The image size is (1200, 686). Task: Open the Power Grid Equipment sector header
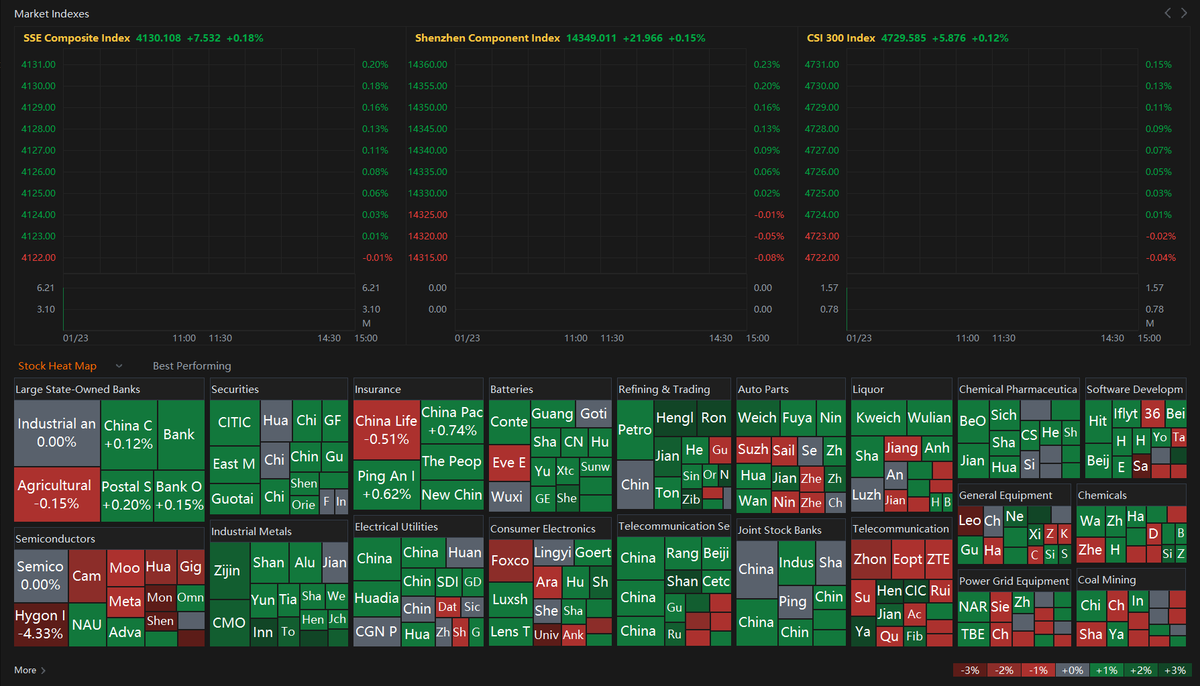click(1014, 580)
